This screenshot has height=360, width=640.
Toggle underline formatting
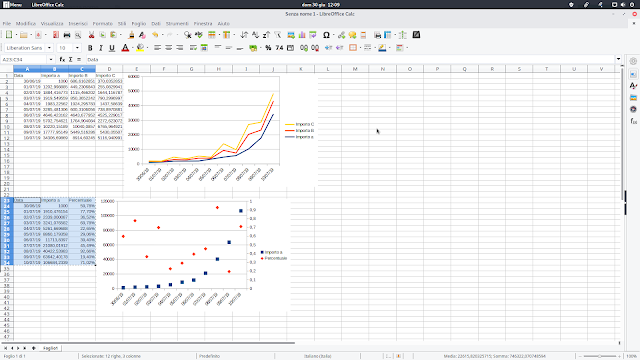112,48
